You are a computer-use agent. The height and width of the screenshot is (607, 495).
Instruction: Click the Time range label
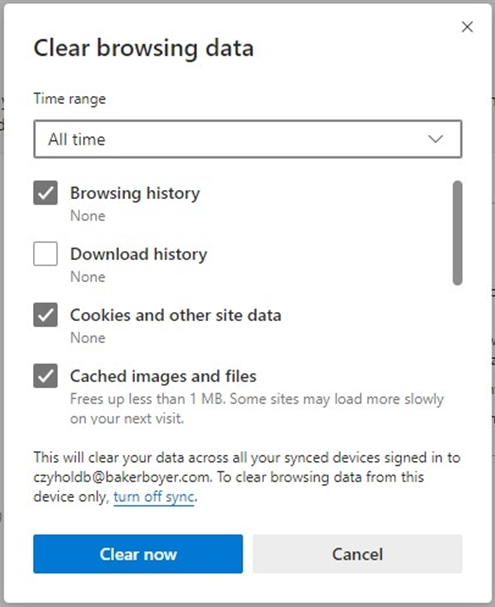(69, 99)
